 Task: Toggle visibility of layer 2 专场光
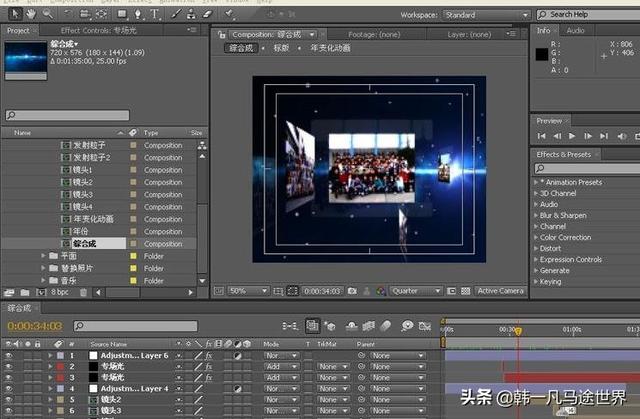8,367
